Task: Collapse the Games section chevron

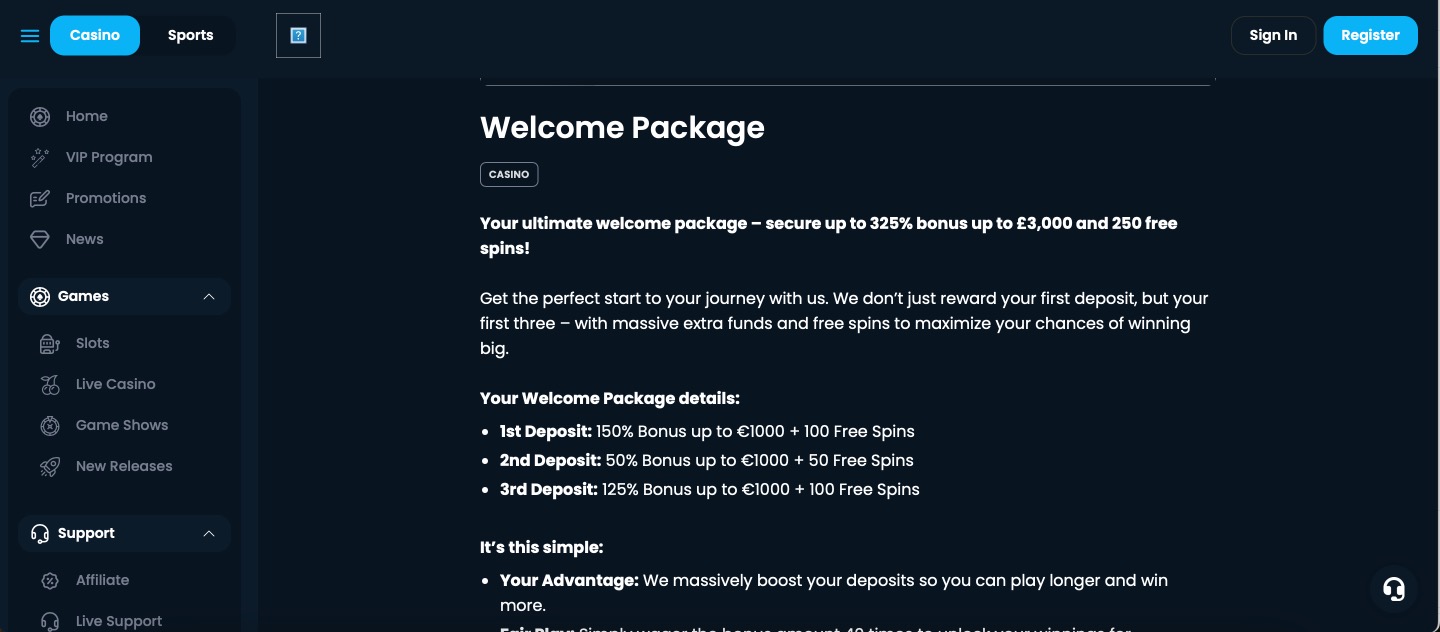Action: point(209,297)
